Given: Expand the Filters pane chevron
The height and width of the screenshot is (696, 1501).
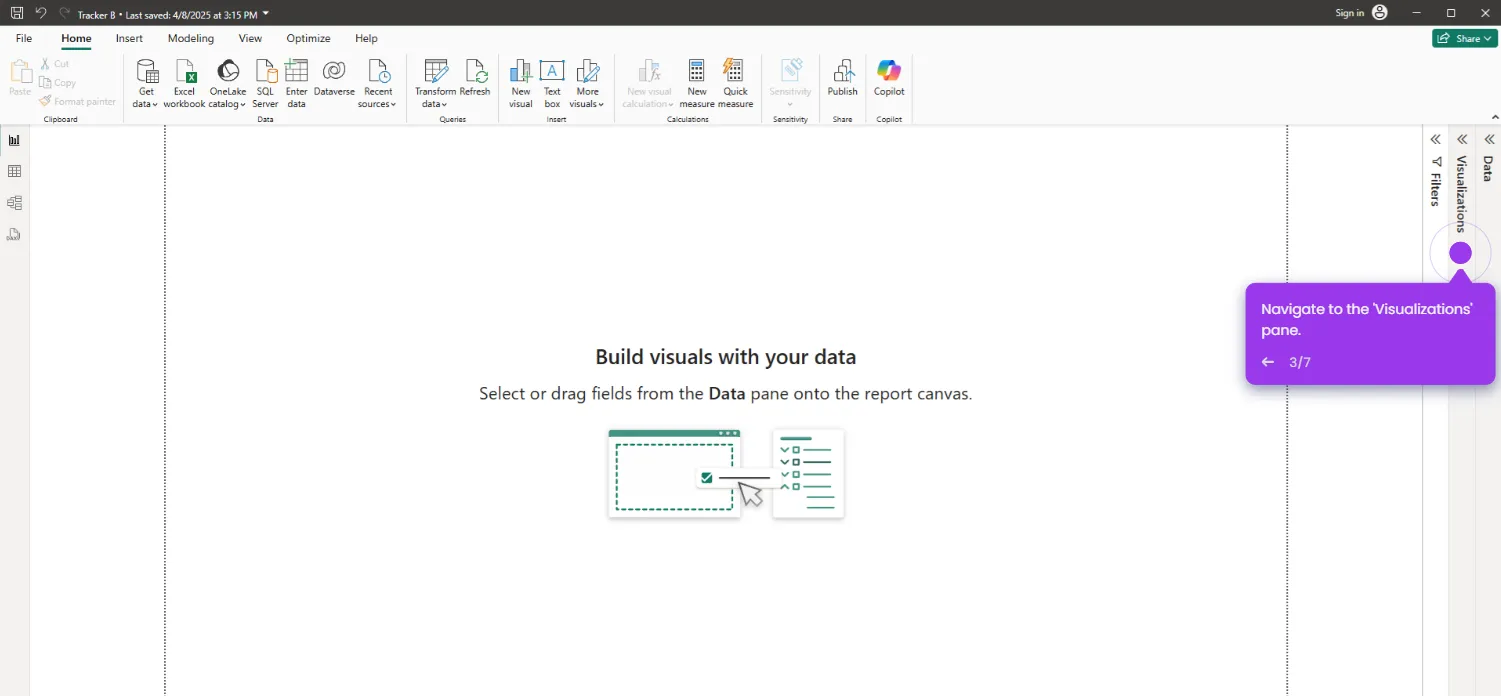Looking at the screenshot, I should 1435,140.
